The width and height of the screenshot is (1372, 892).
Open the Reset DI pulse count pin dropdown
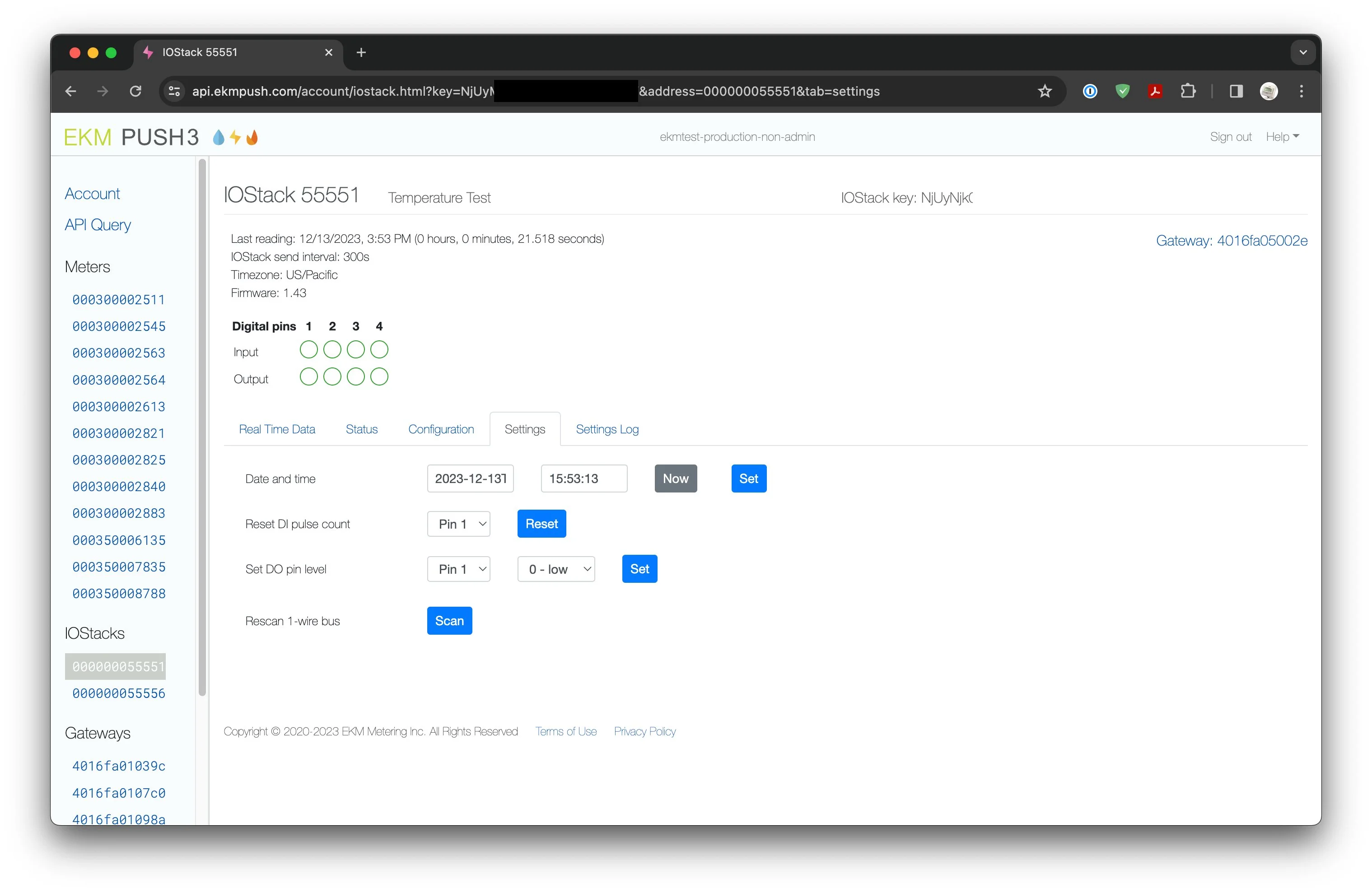click(x=458, y=524)
